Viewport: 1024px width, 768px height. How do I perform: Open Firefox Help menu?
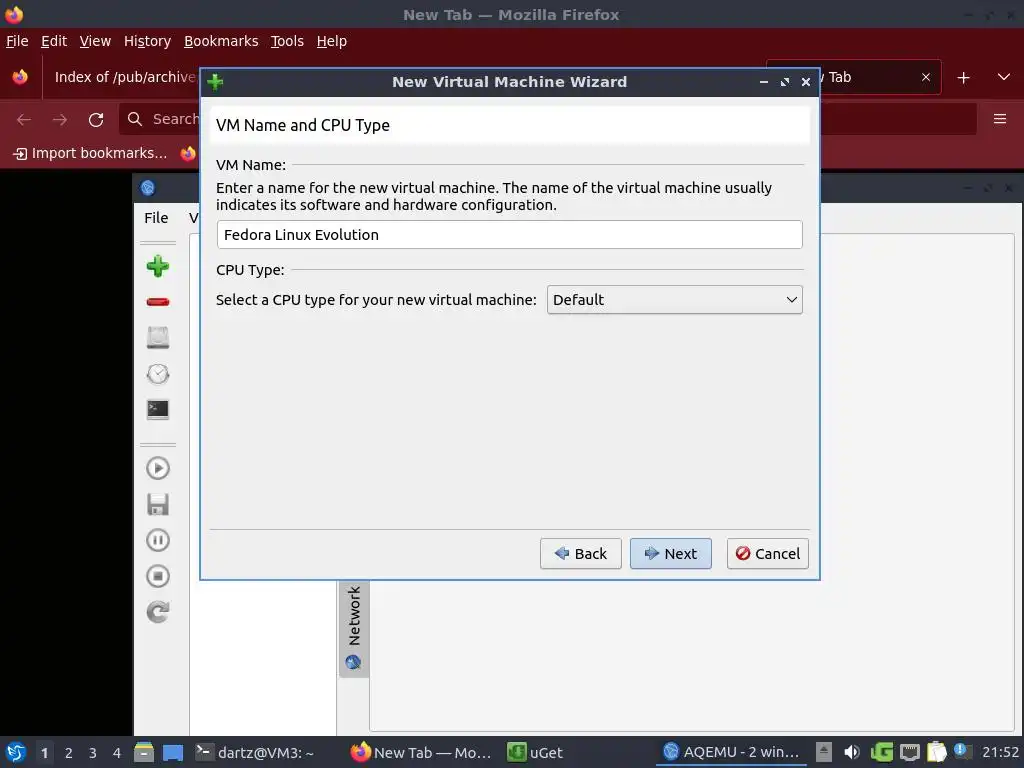(x=332, y=41)
